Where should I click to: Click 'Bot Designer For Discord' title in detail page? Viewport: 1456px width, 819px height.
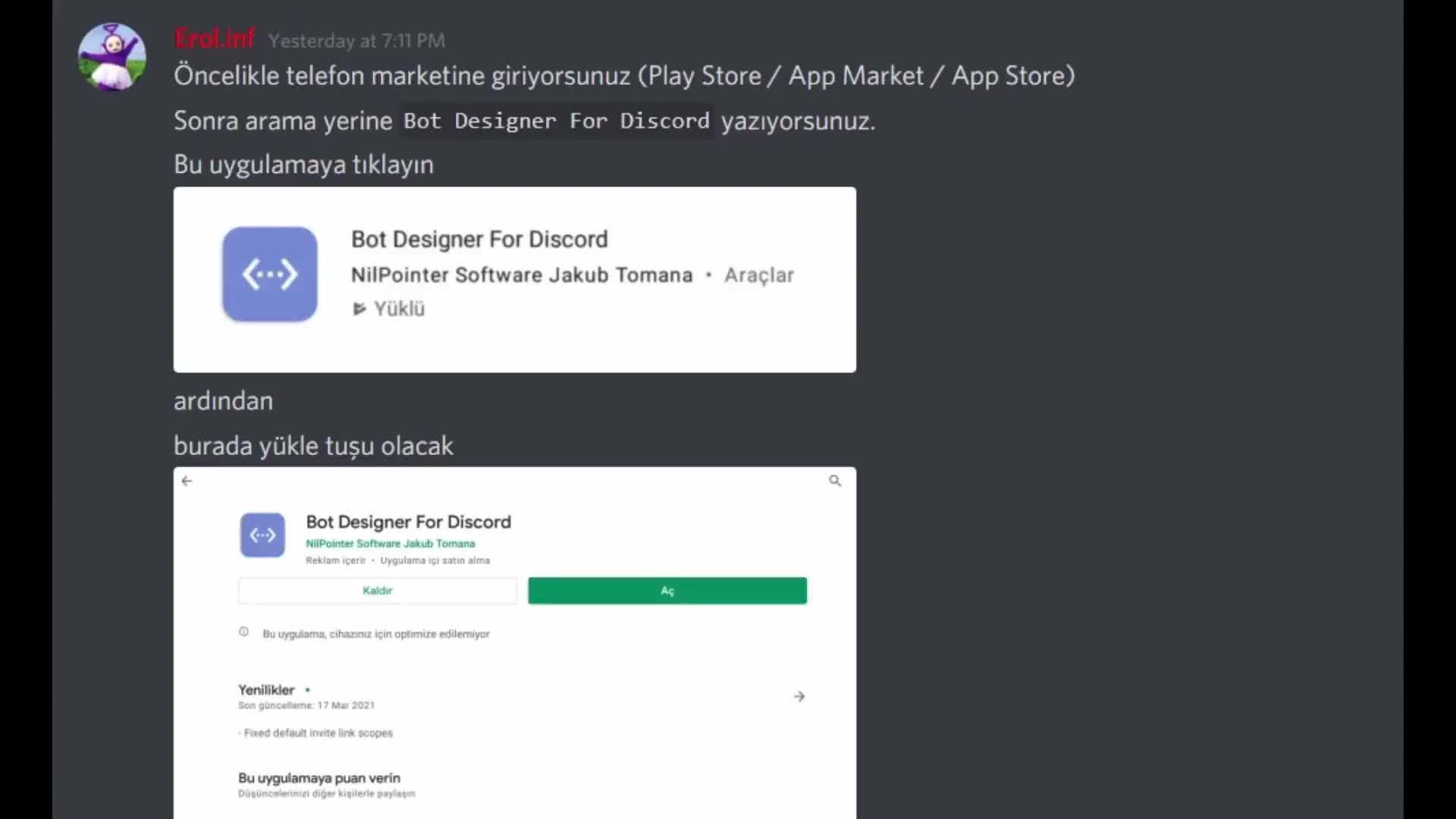(409, 522)
